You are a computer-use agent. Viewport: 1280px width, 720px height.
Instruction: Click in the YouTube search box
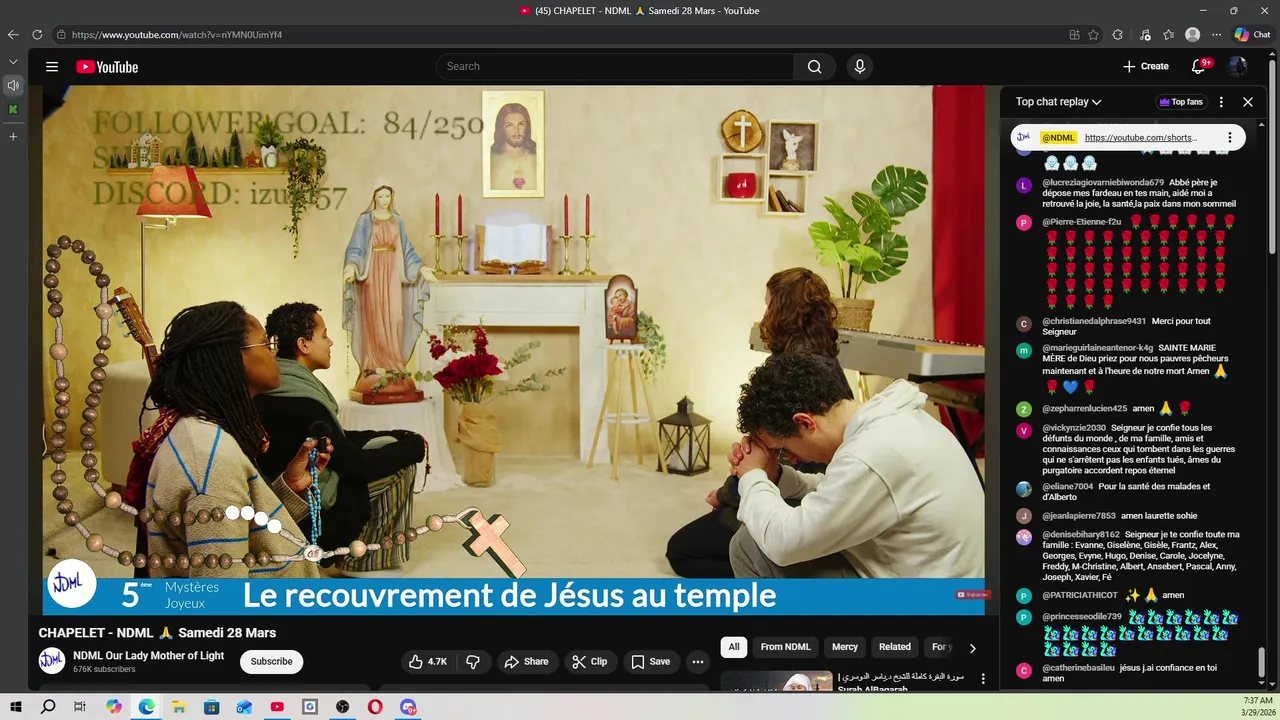point(615,67)
